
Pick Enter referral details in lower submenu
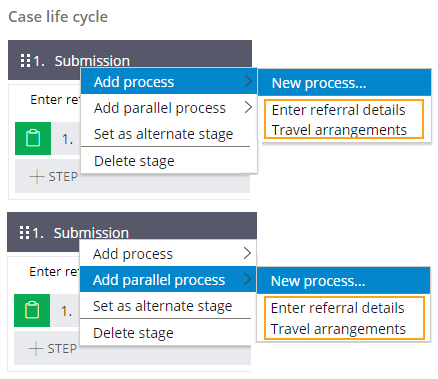pyautogui.click(x=337, y=308)
